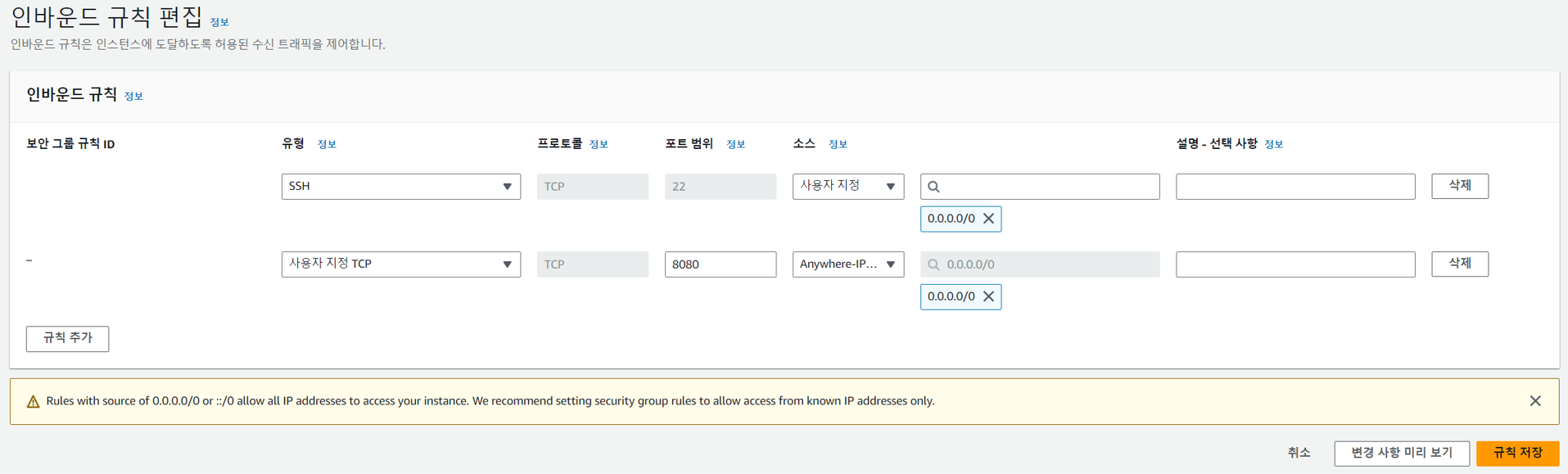Click the 규칙 추가 button
This screenshot has width=1568, height=474.
pos(67,338)
